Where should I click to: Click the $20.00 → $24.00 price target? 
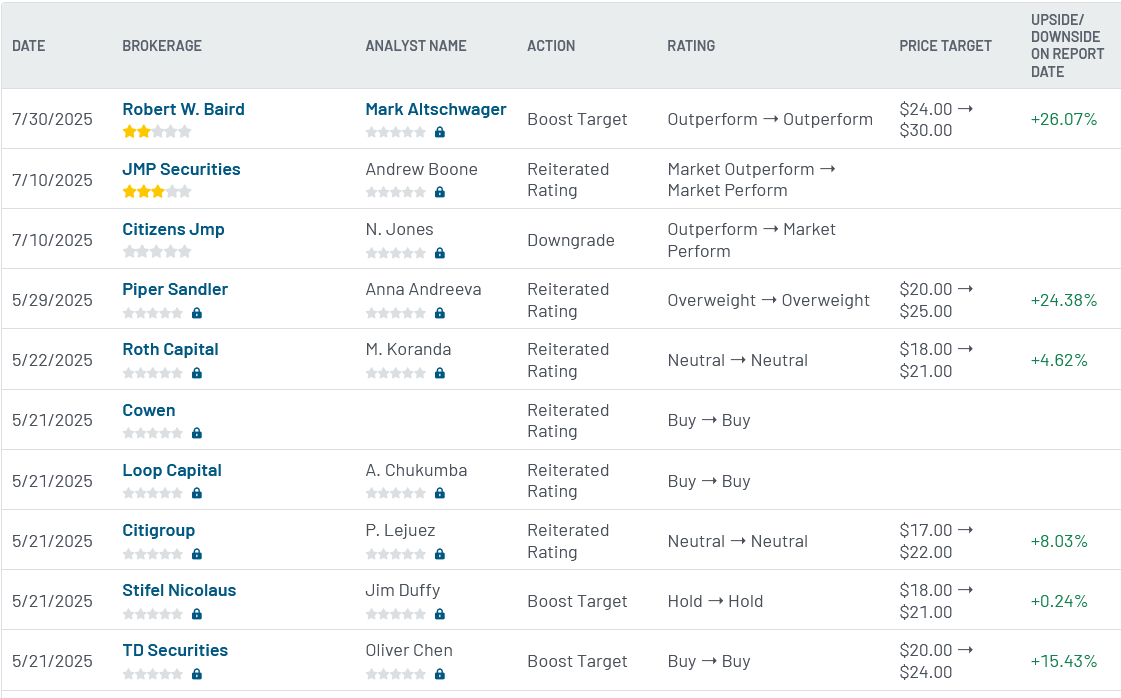[x=936, y=662]
